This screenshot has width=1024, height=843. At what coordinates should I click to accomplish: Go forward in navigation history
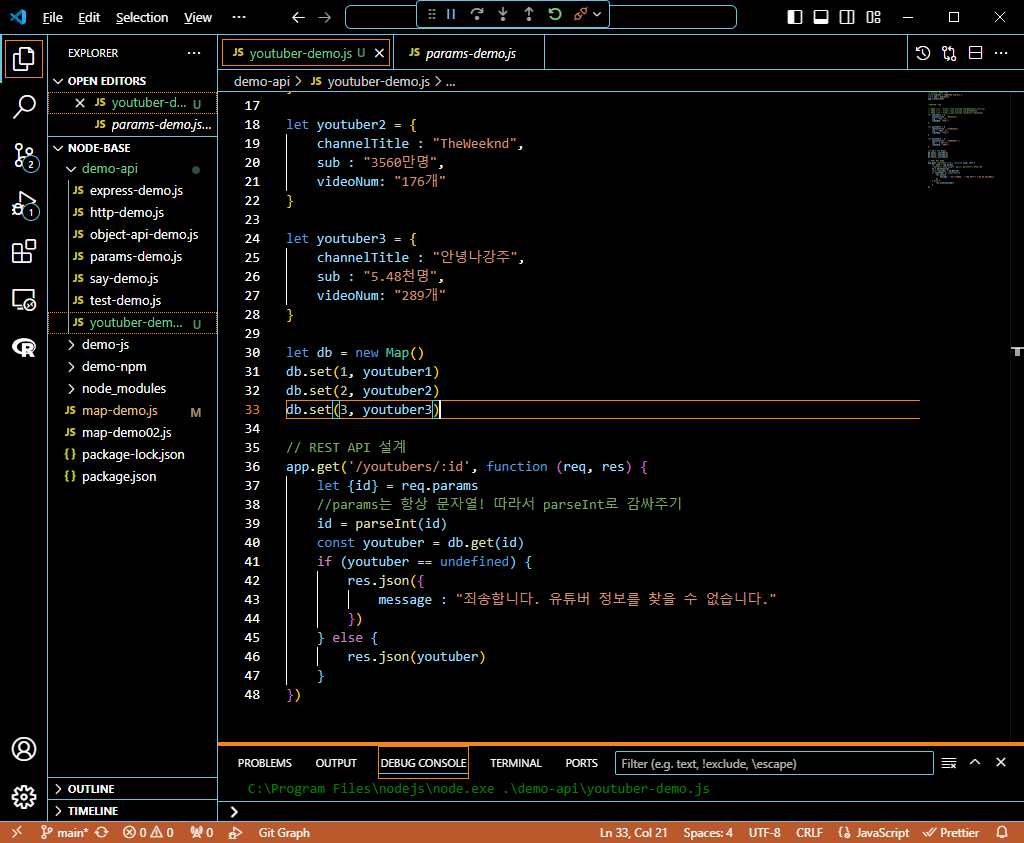pyautogui.click(x=325, y=18)
